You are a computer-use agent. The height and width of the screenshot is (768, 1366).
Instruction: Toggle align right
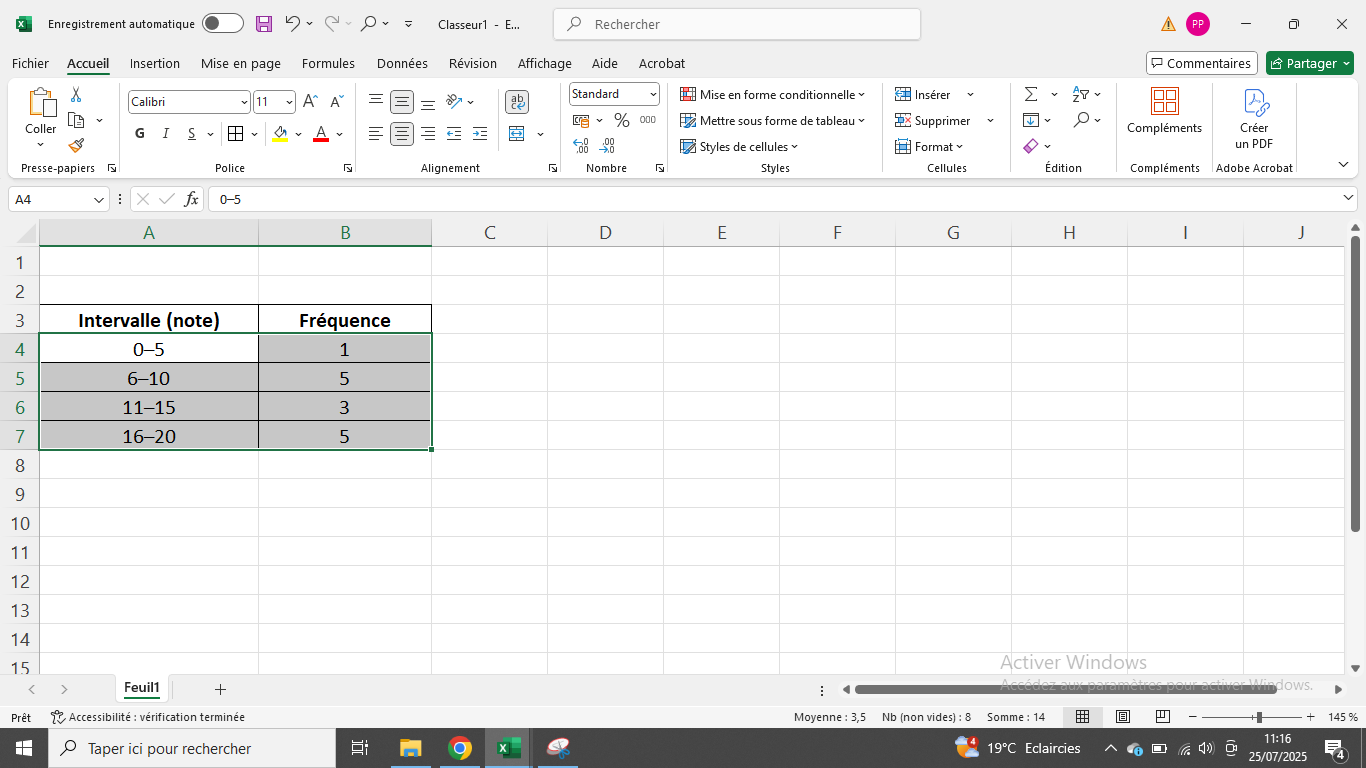tap(428, 134)
